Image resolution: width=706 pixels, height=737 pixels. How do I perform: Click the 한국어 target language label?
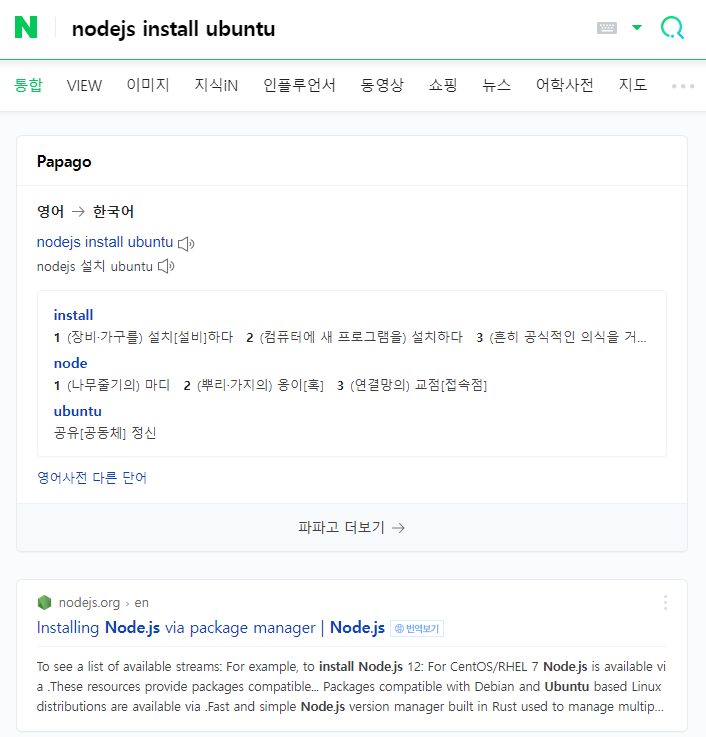[113, 212]
